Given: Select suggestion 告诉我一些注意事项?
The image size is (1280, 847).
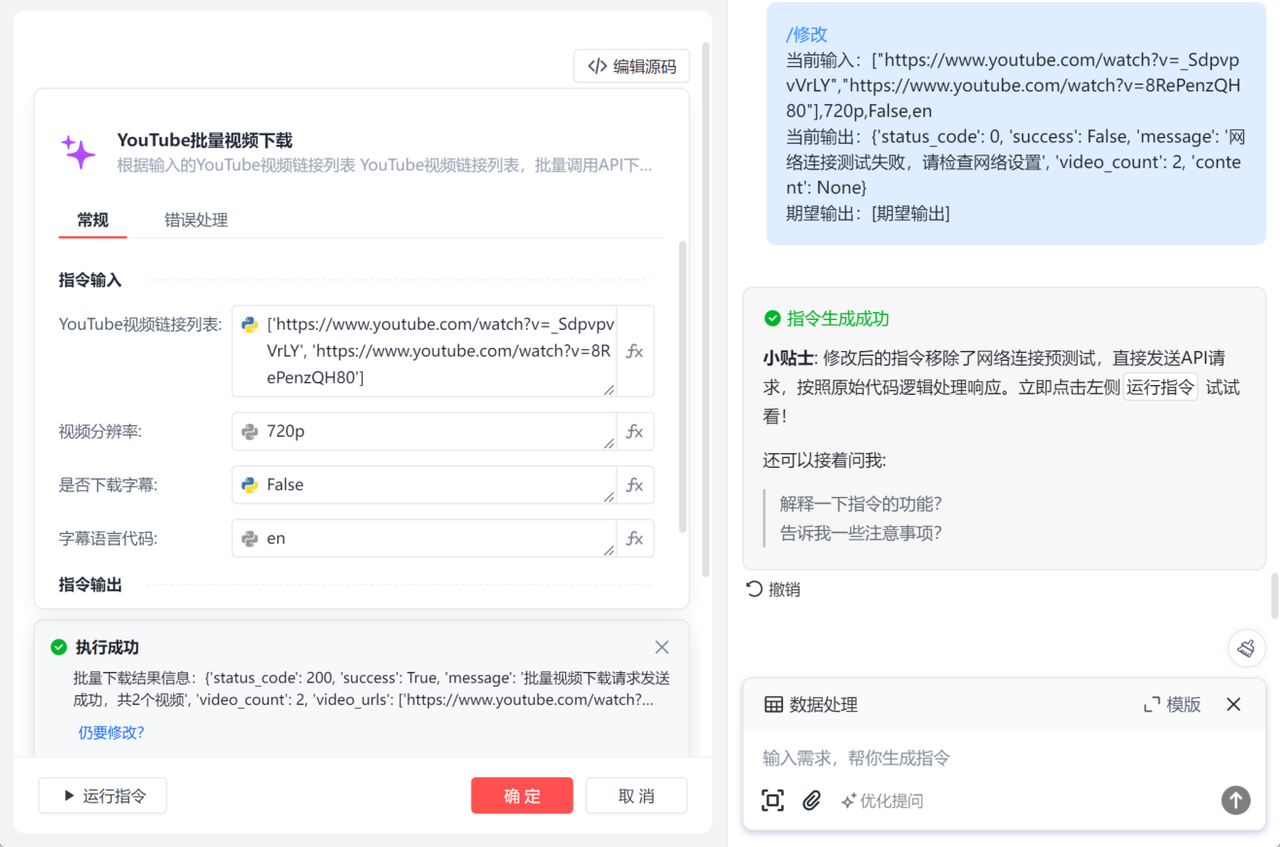Looking at the screenshot, I should point(861,533).
